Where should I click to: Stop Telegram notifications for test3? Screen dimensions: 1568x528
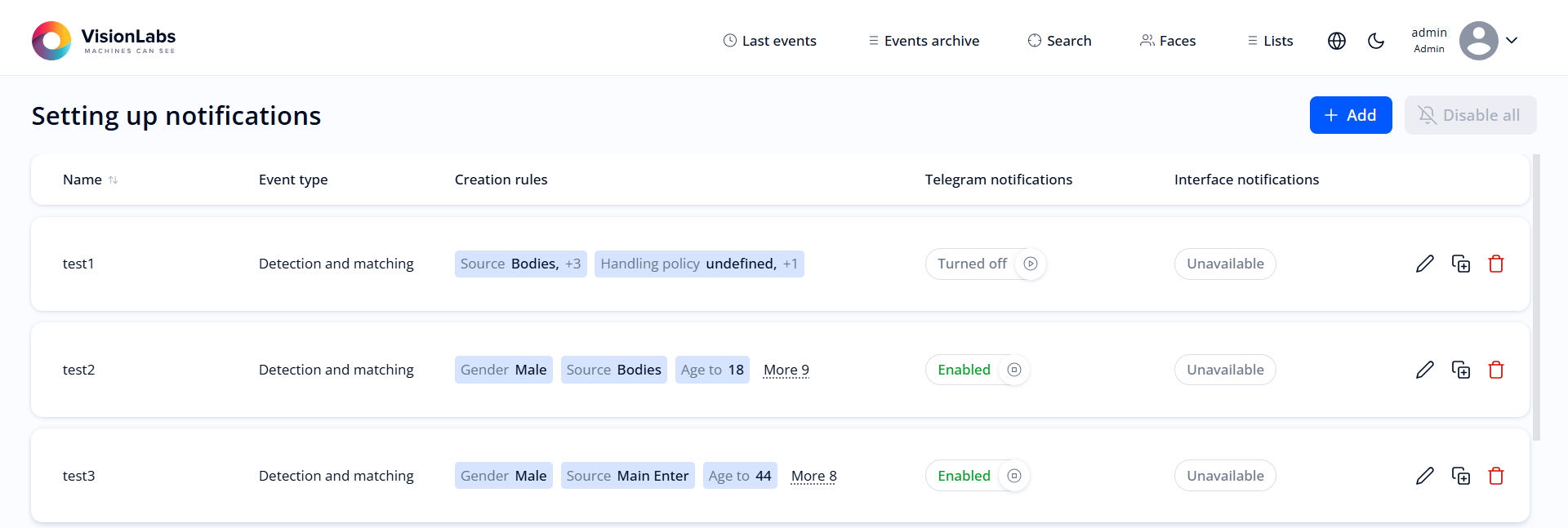point(1014,476)
